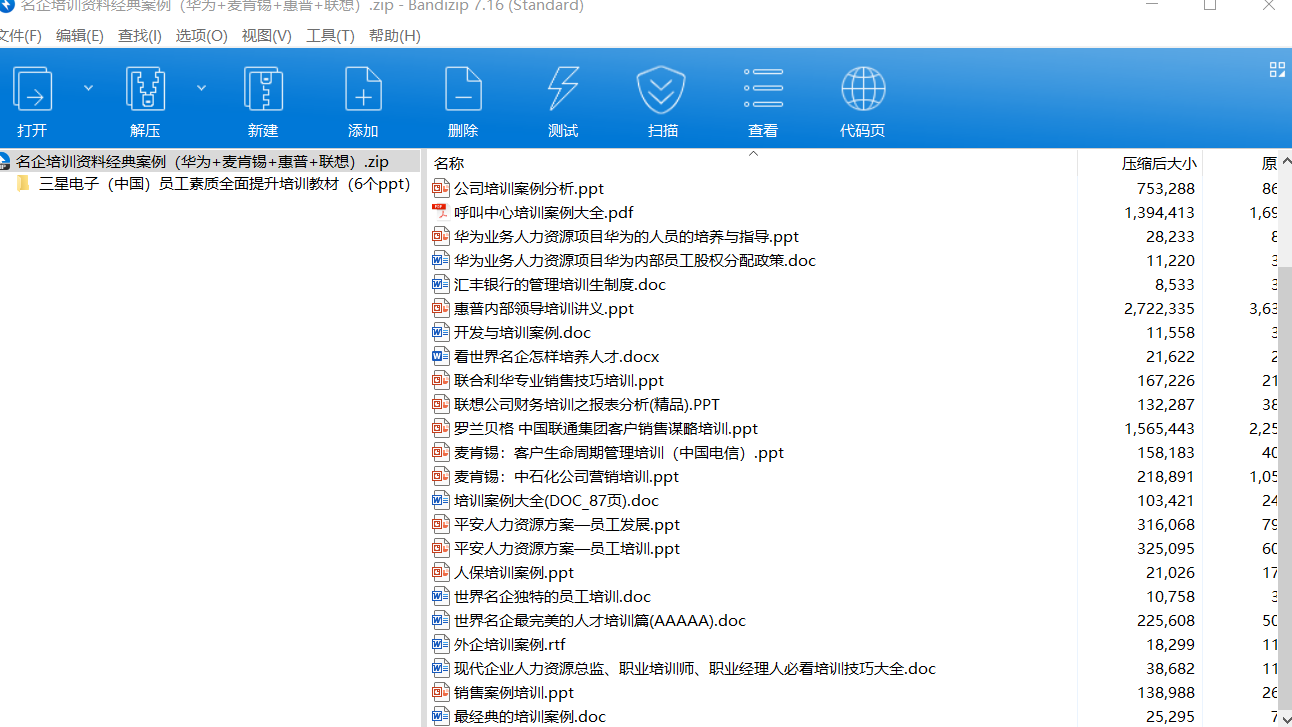
Task: Click compressed size 1,565,443
Action: (x=1159, y=428)
